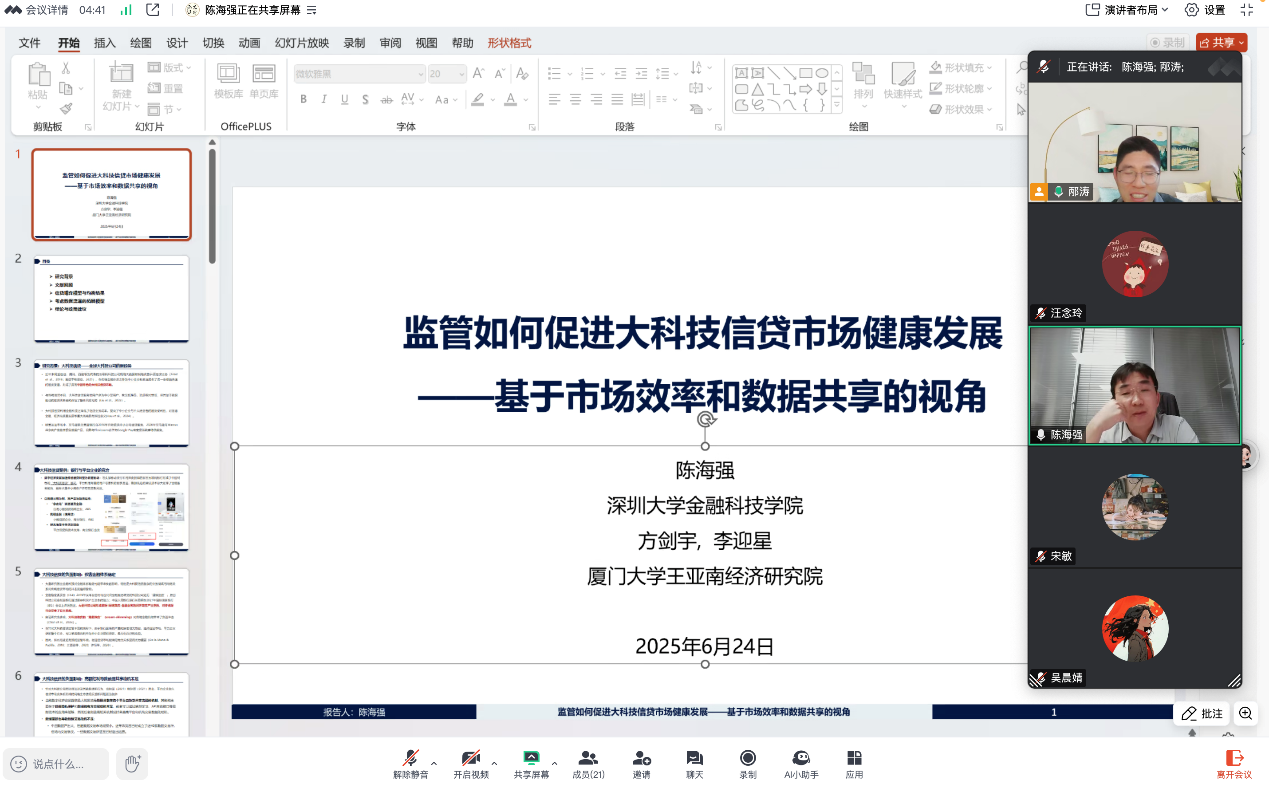
Task: Switch to the 插入 ribbon tab
Action: tap(104, 43)
